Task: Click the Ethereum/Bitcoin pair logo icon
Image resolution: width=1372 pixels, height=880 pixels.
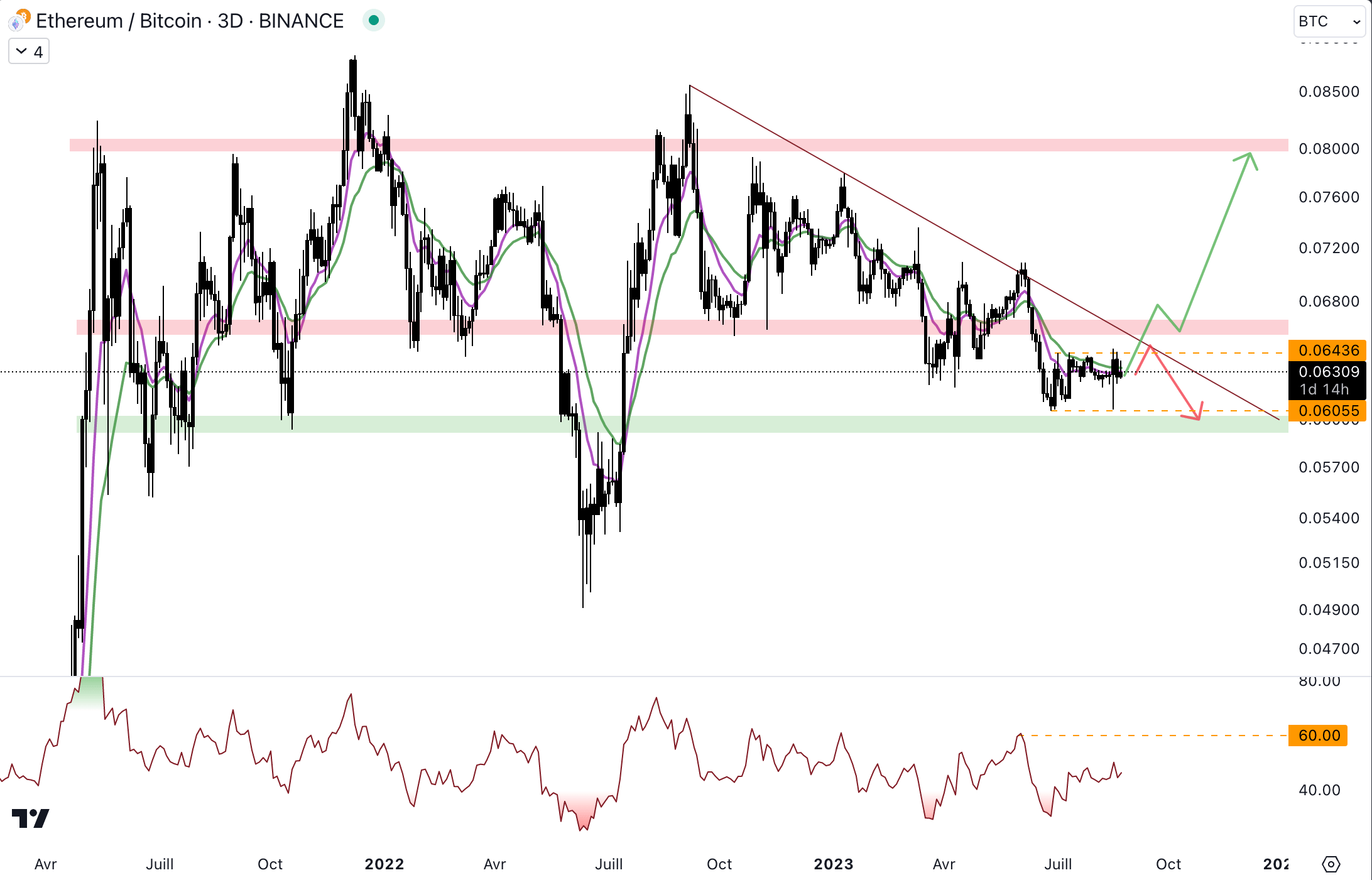Action: point(18,21)
